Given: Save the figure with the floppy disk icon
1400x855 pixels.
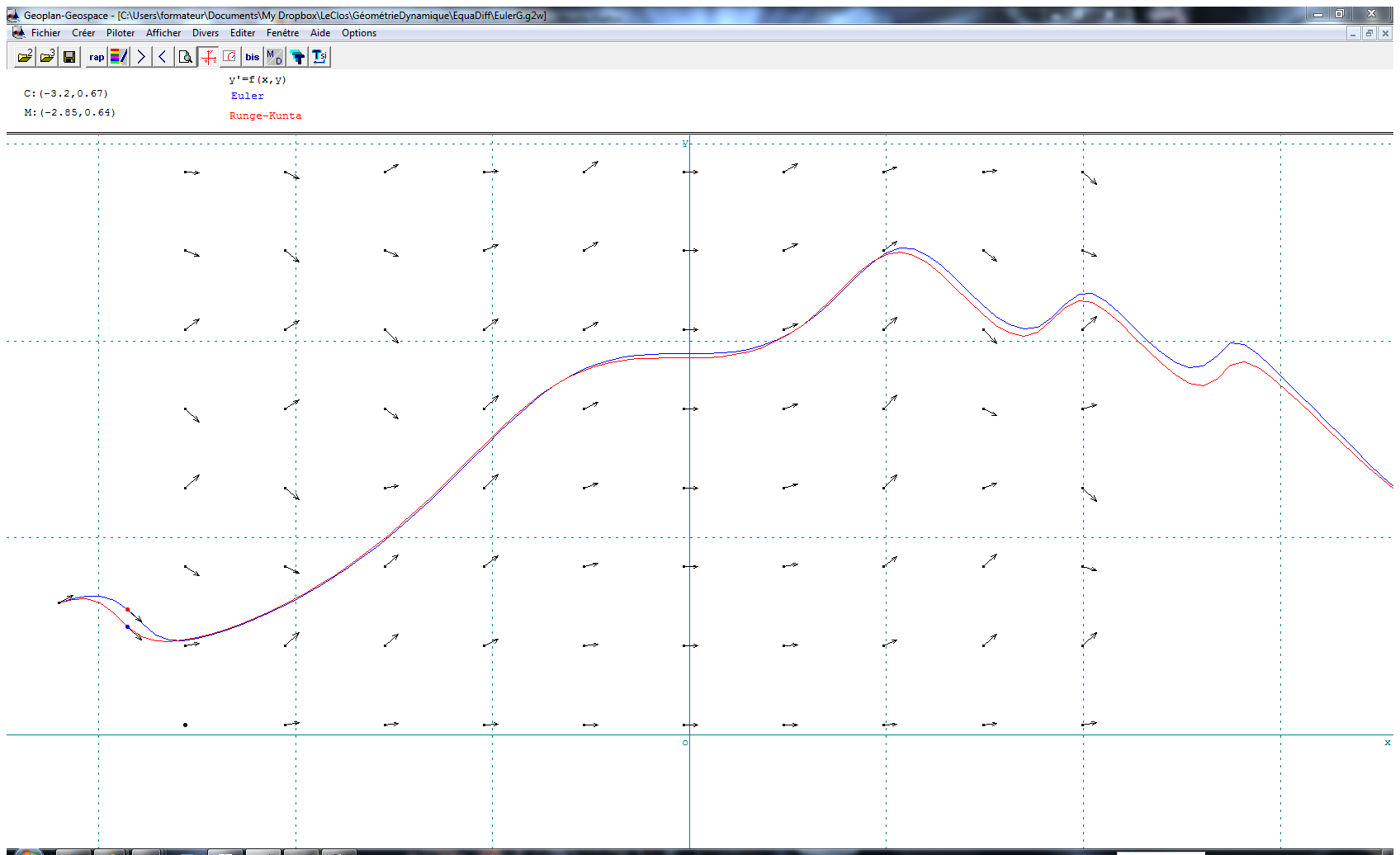Looking at the screenshot, I should click(69, 57).
